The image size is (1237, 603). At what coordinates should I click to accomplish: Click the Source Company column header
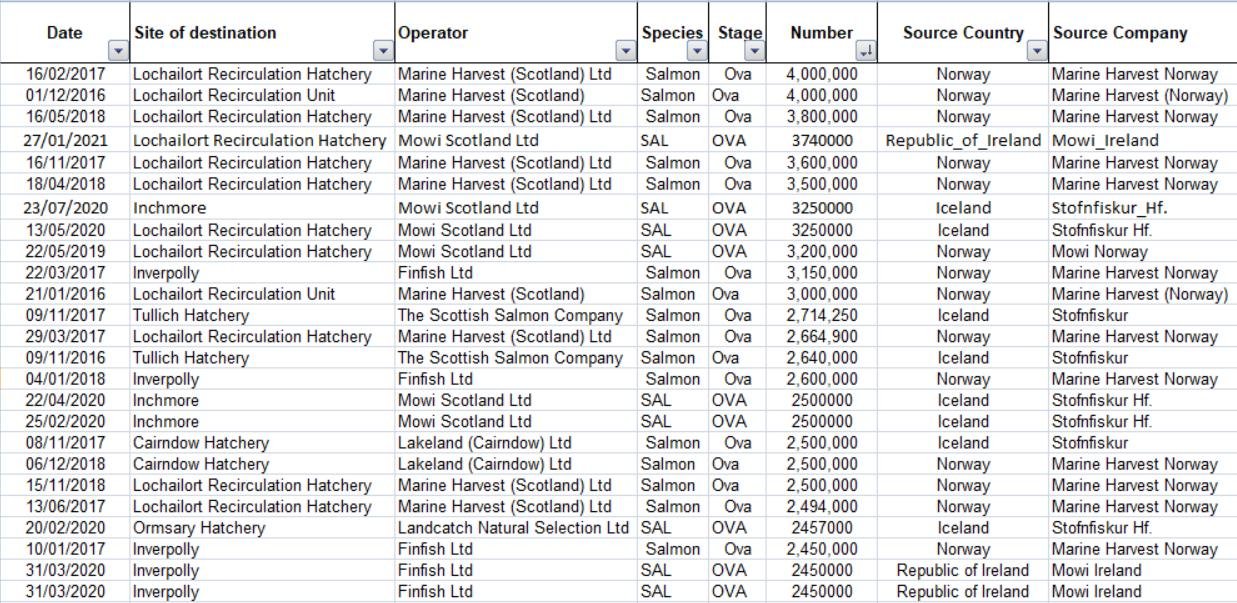[1120, 33]
